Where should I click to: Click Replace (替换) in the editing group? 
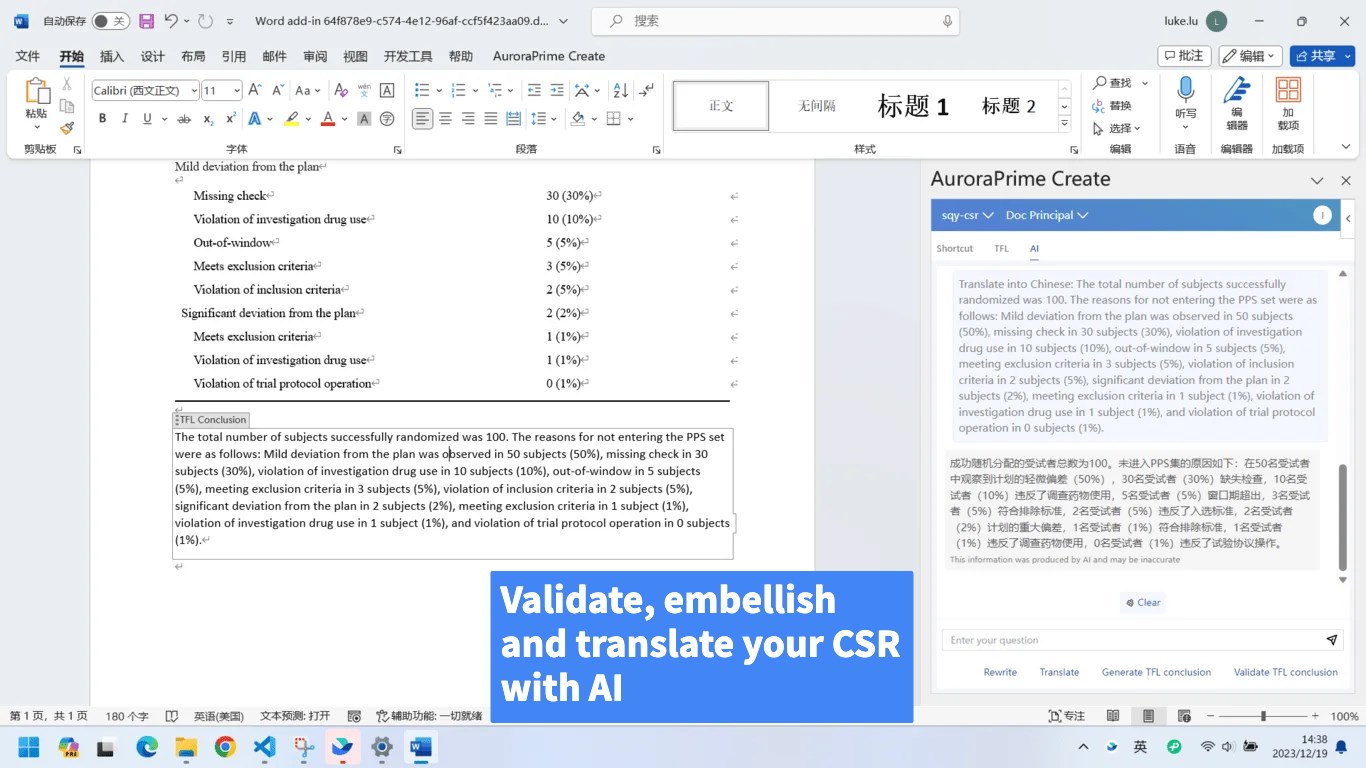click(x=1112, y=106)
